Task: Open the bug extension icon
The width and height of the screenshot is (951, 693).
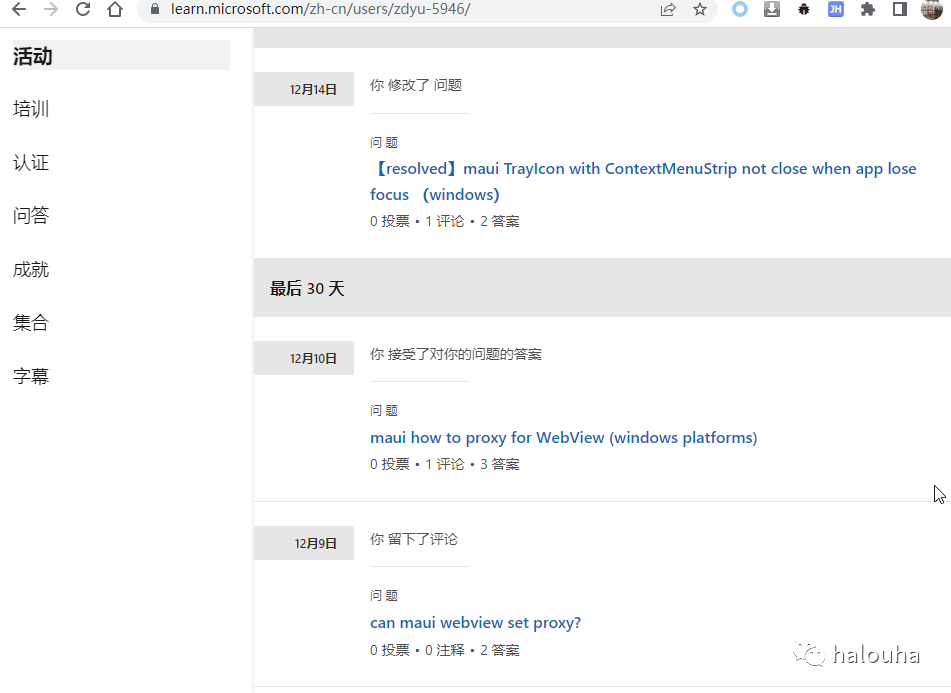Action: click(804, 9)
